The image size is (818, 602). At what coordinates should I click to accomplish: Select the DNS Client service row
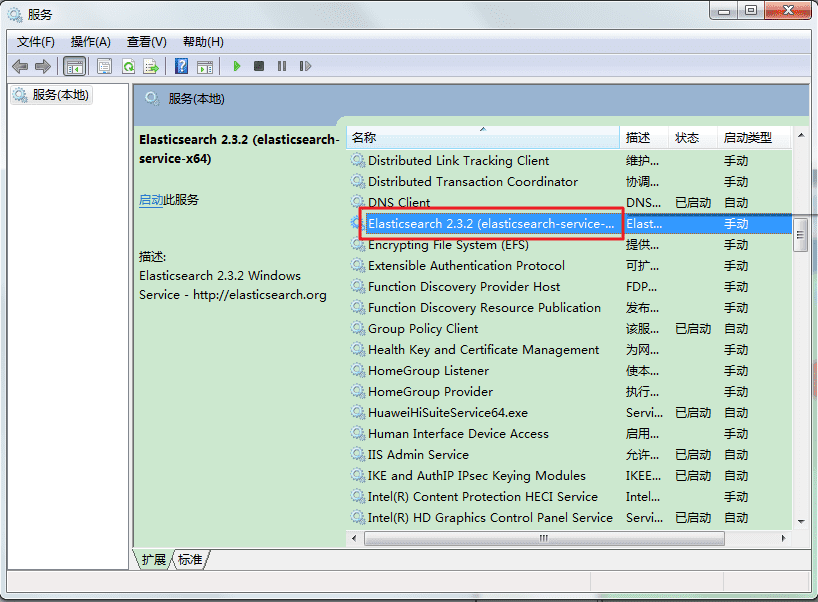pos(569,202)
